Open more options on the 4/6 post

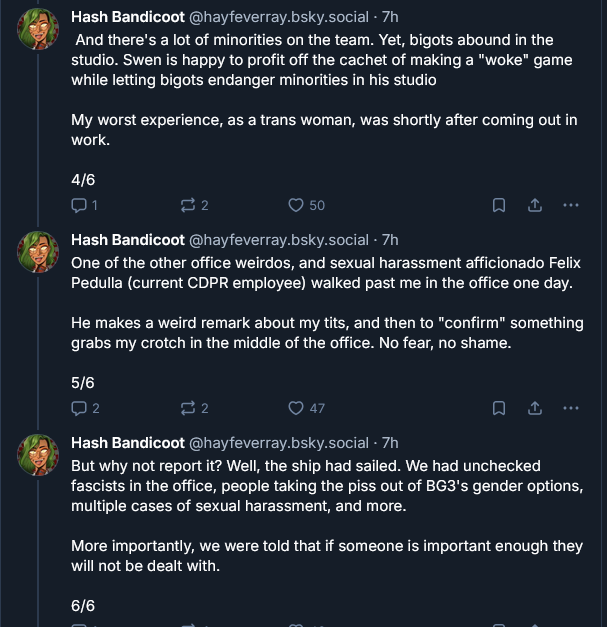571,205
